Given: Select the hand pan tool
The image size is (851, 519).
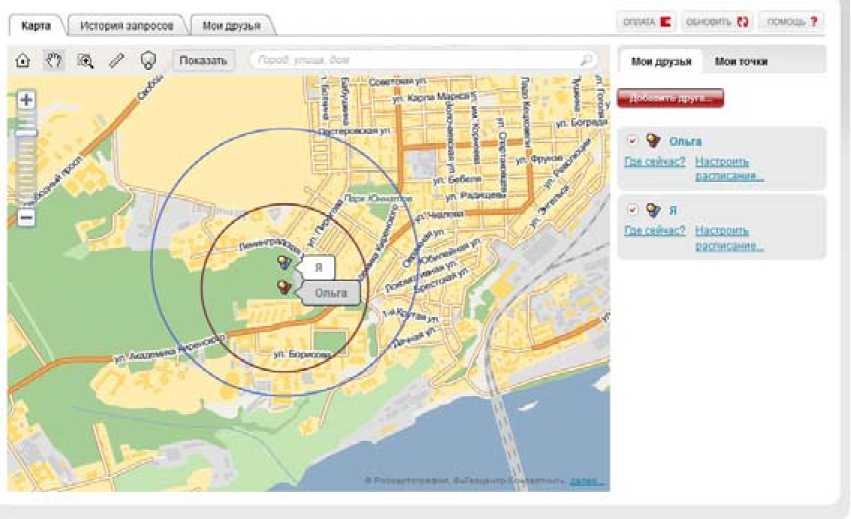Looking at the screenshot, I should tap(54, 60).
